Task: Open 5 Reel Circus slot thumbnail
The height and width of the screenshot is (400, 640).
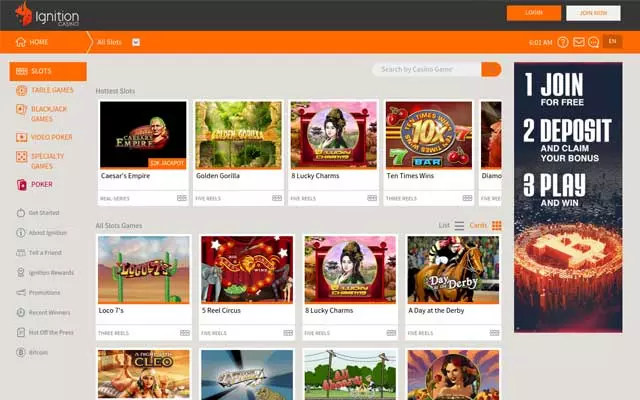Action: coord(247,269)
